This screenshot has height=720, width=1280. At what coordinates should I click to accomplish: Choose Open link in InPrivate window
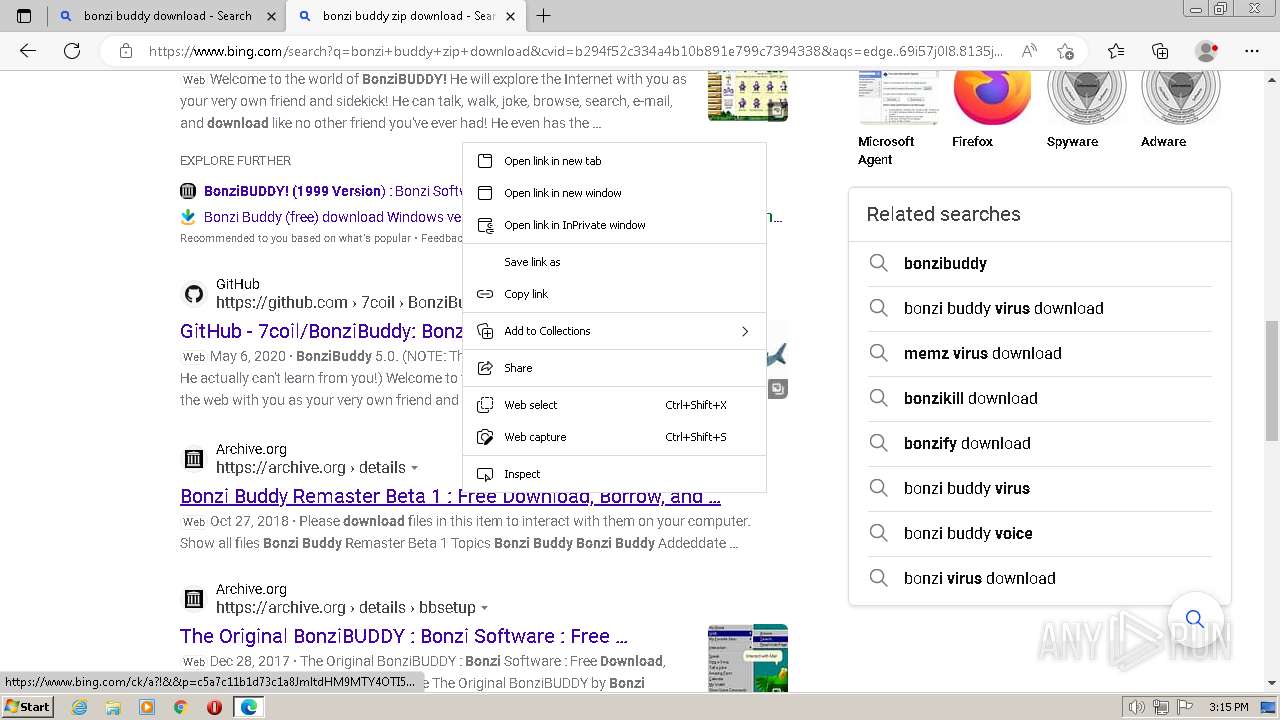[614, 225]
